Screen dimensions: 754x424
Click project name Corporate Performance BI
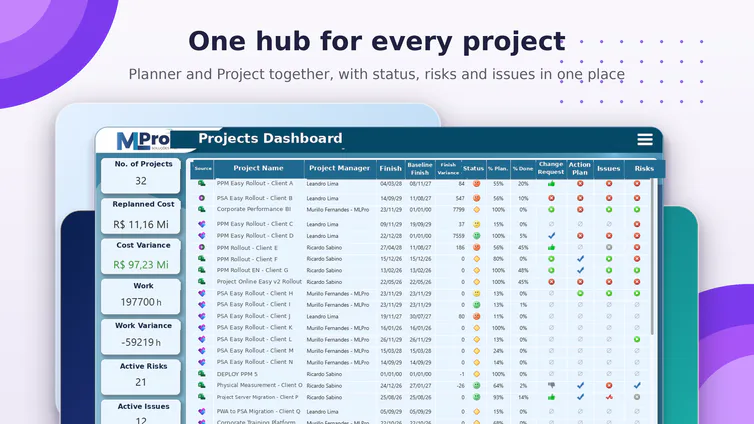click(x=253, y=209)
